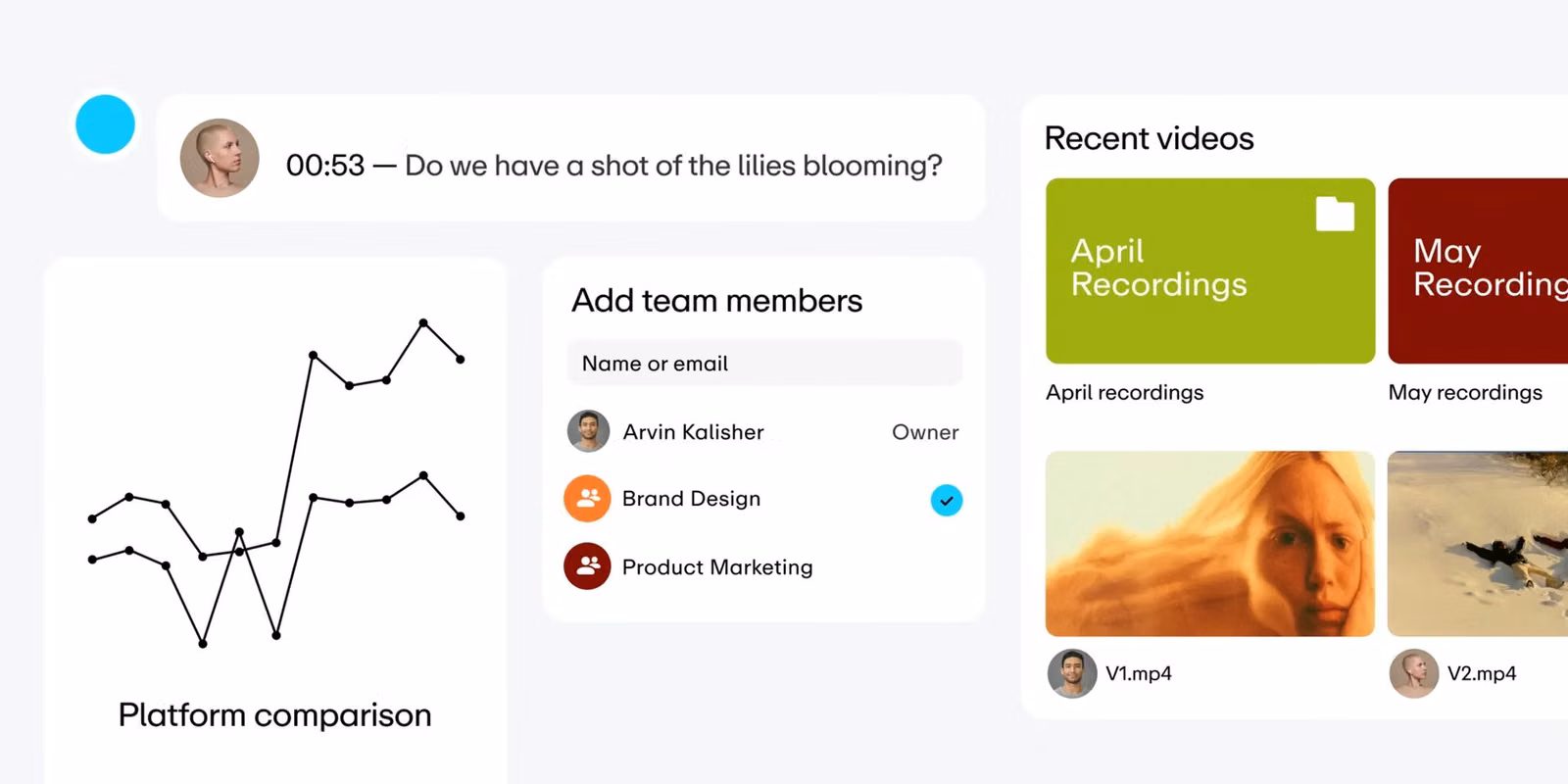Click the commenter avatar beside 00:53
The height and width of the screenshot is (784, 1568).
(220, 159)
